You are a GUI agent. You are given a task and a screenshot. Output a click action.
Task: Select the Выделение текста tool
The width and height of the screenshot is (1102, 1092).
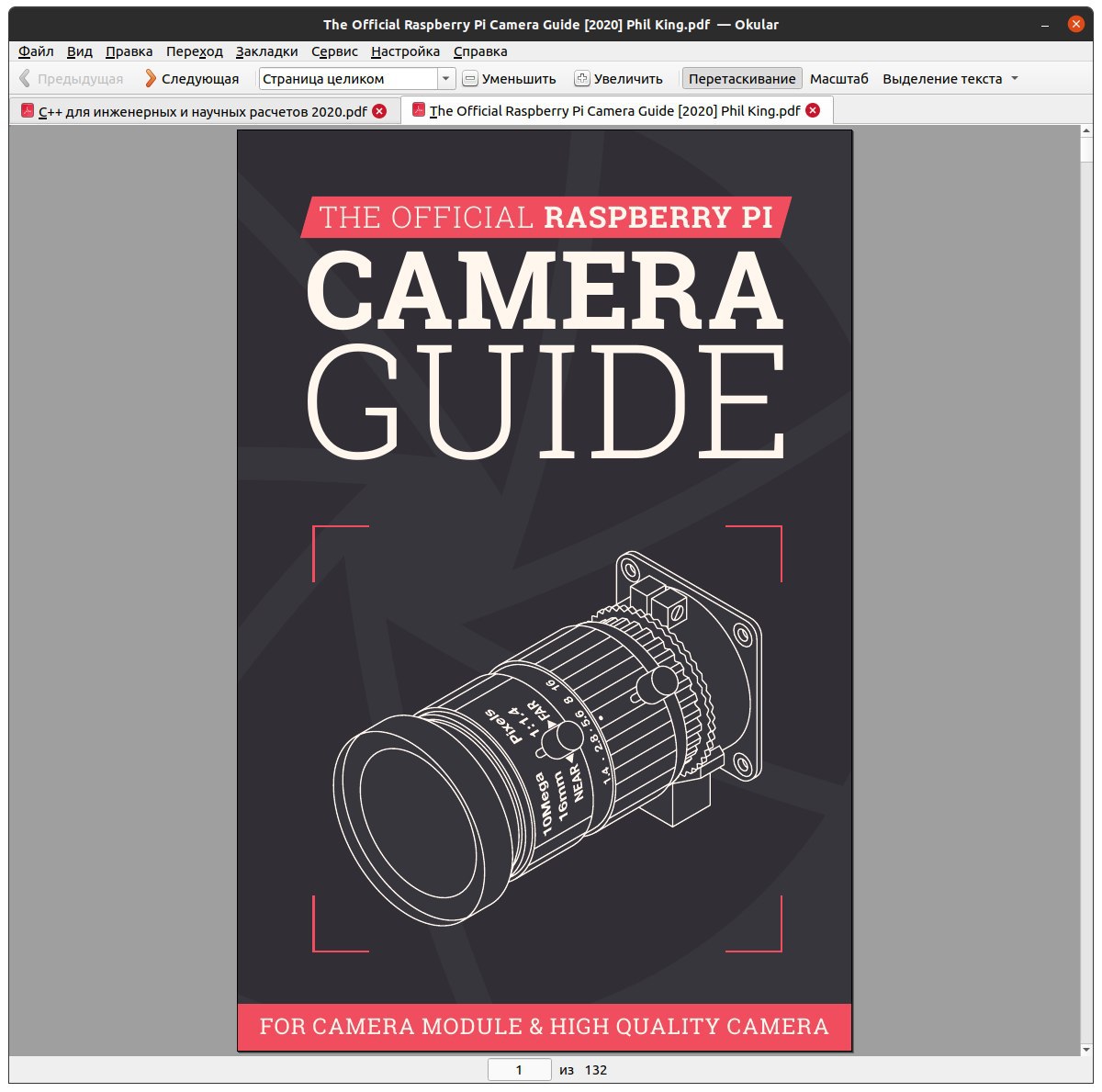click(942, 79)
